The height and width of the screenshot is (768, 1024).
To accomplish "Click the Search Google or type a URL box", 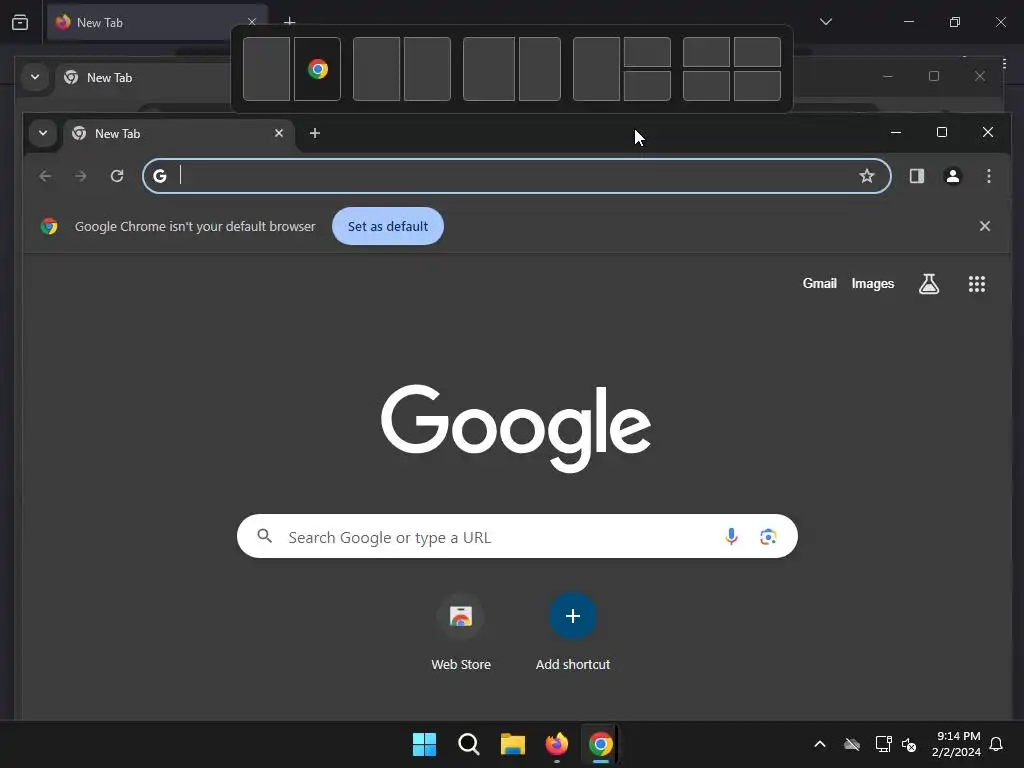I will pyautogui.click(x=517, y=536).
